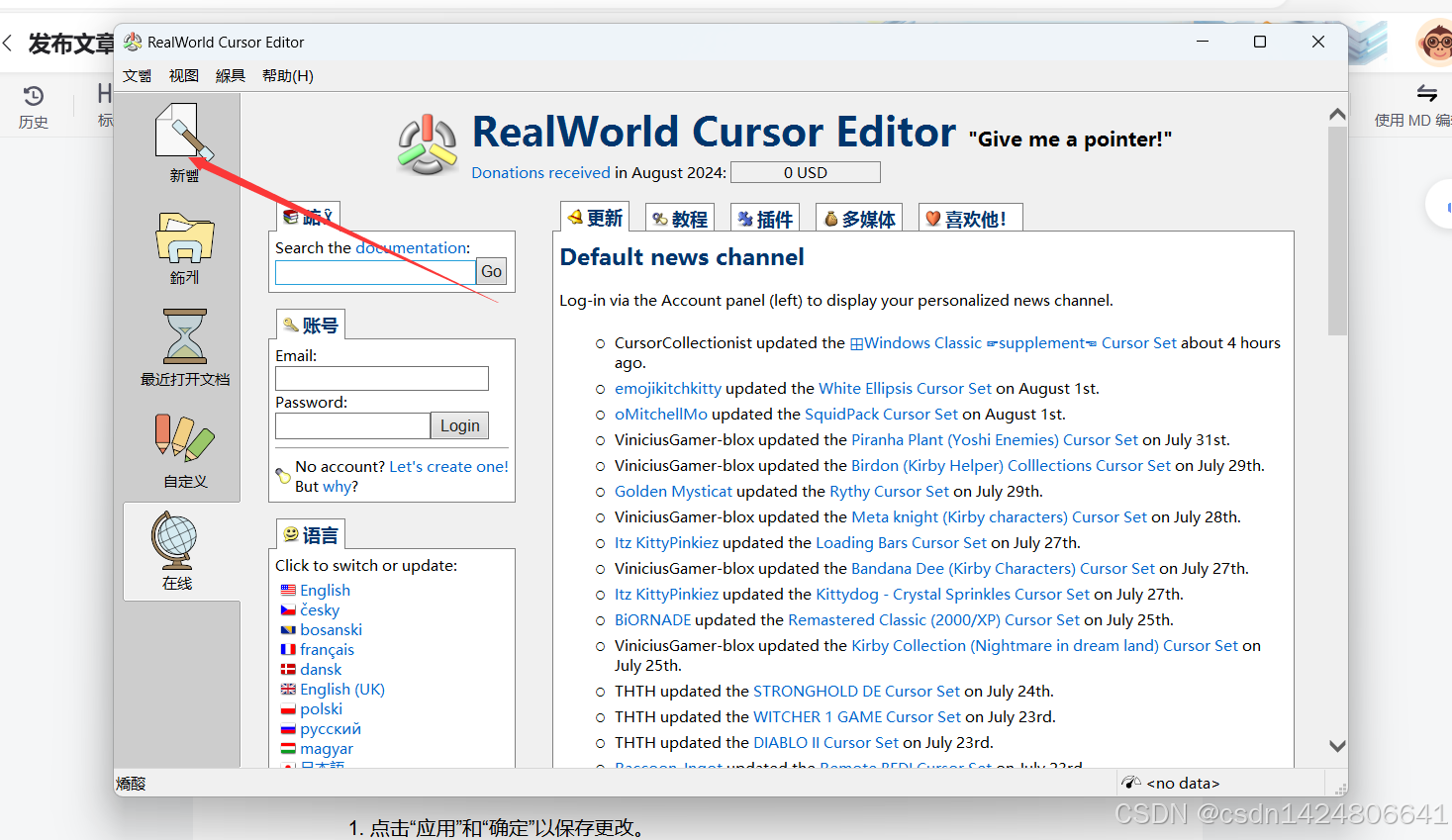The height and width of the screenshot is (840, 1452).
Task: Open recent documents hourglass icon
Action: click(184, 336)
